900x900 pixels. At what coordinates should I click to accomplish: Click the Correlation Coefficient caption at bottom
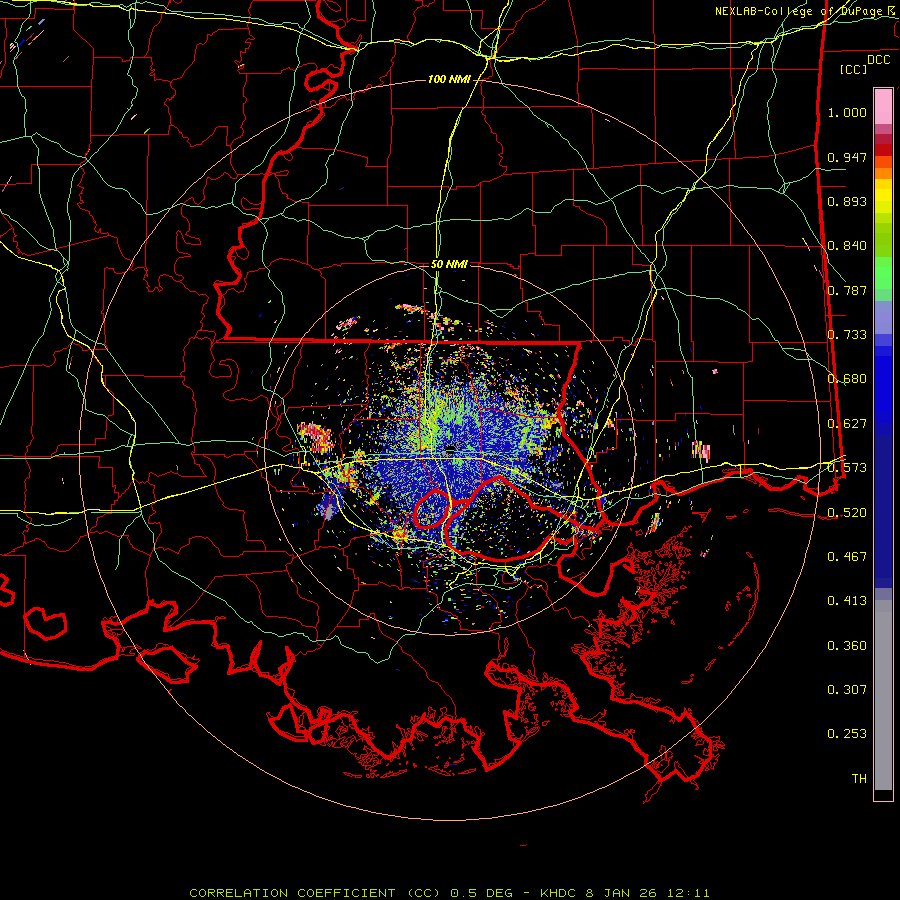click(449, 893)
